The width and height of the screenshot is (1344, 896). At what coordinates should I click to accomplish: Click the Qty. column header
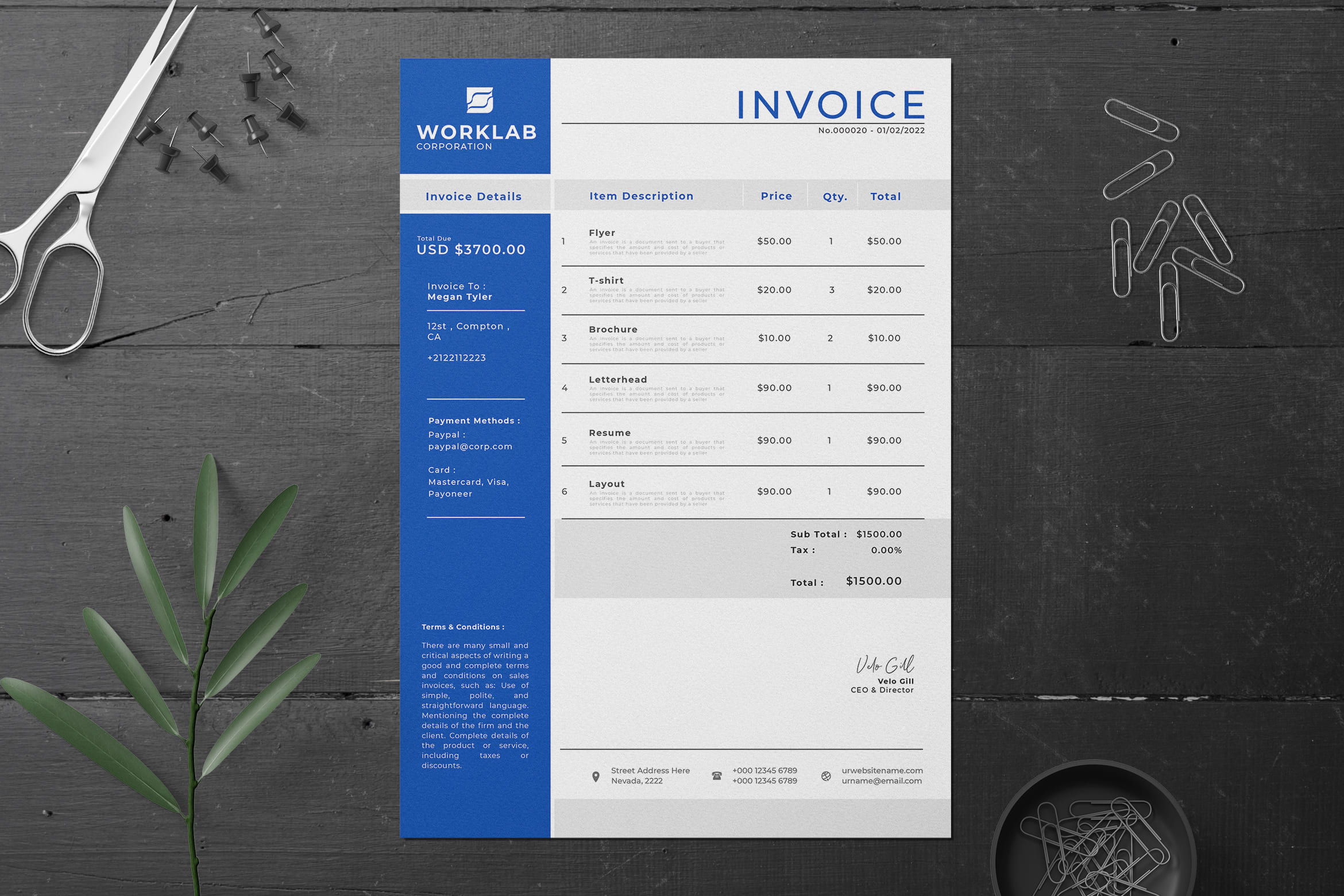(835, 197)
